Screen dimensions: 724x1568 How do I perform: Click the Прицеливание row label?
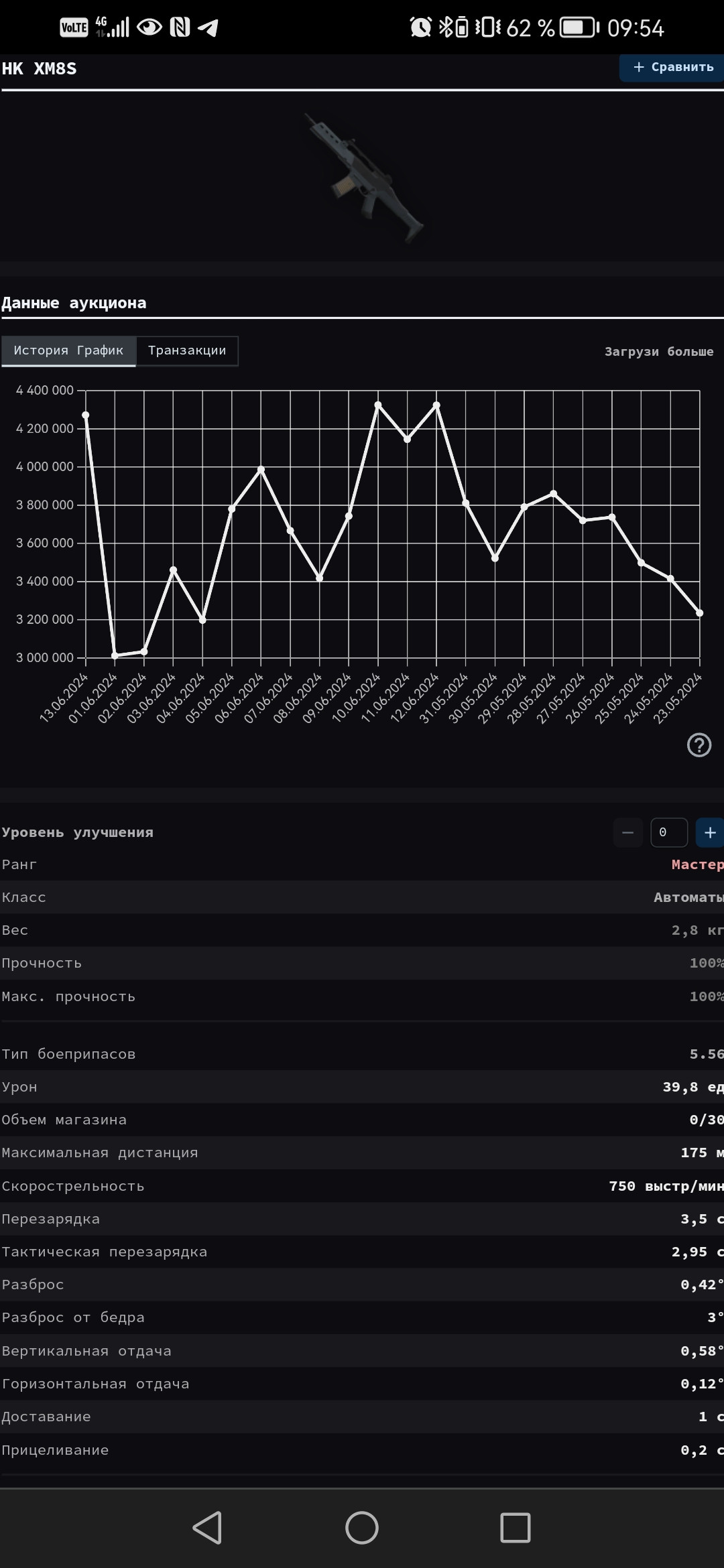point(55,1450)
